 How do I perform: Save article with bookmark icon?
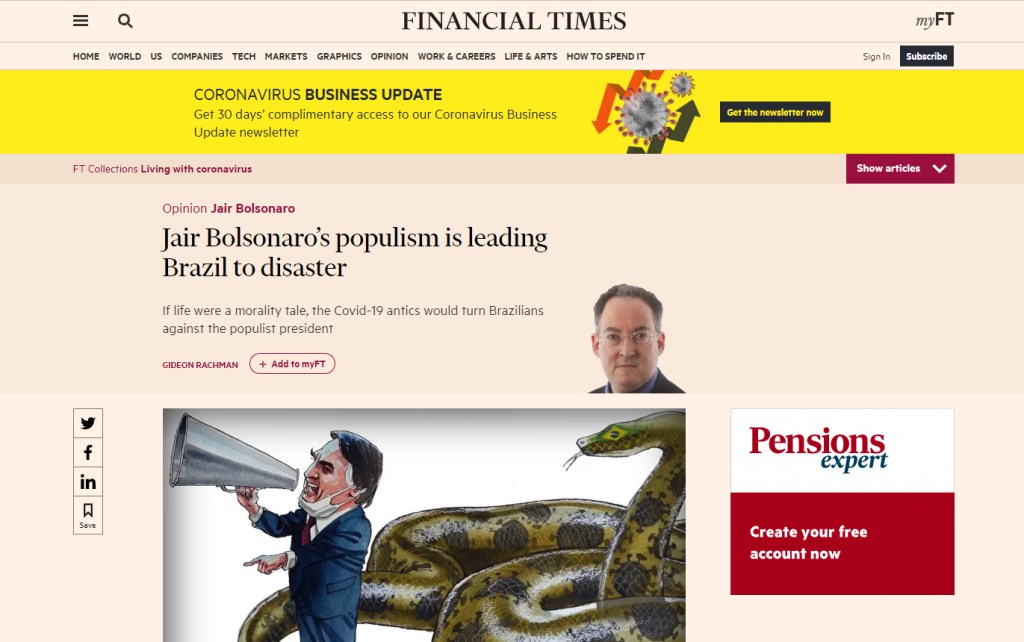[88, 515]
